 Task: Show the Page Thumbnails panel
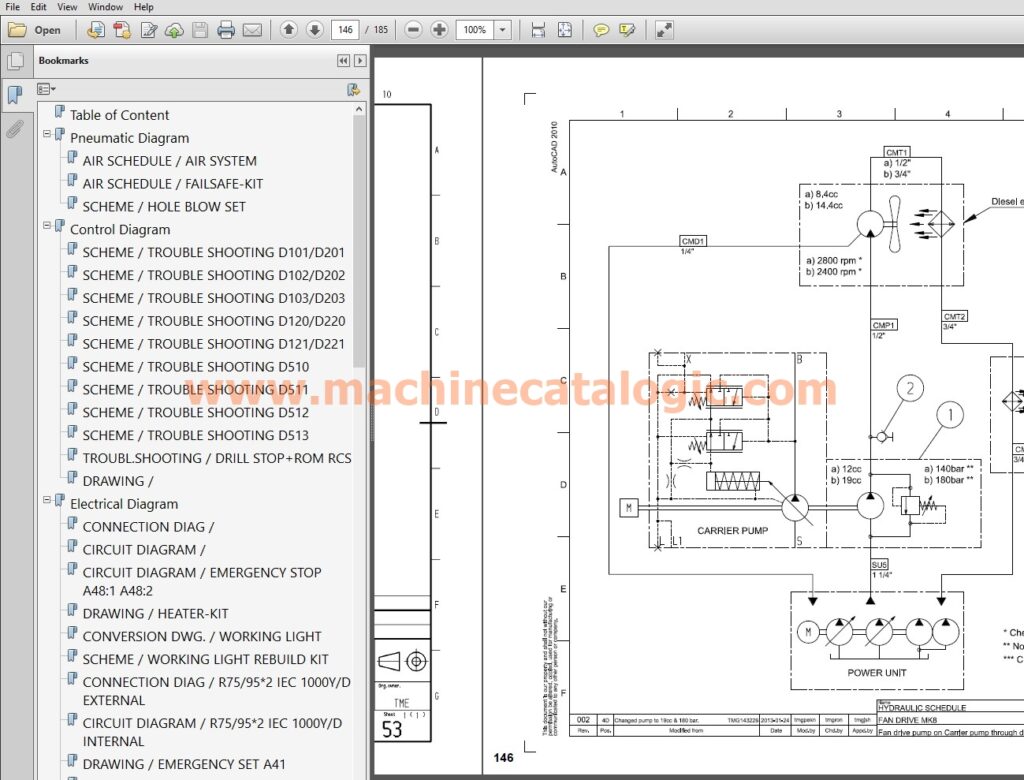point(16,60)
